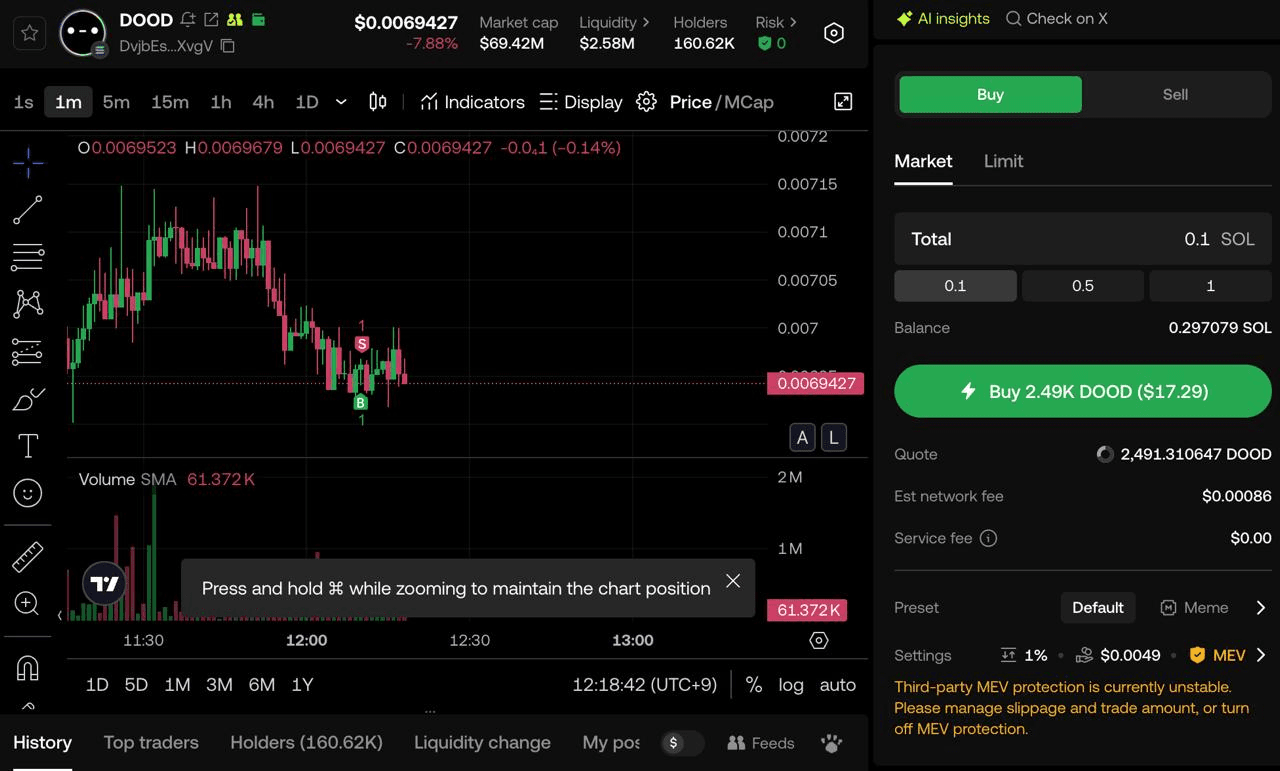Select the crosshair cursor tool
This screenshot has height=771, width=1280.
coord(28,162)
